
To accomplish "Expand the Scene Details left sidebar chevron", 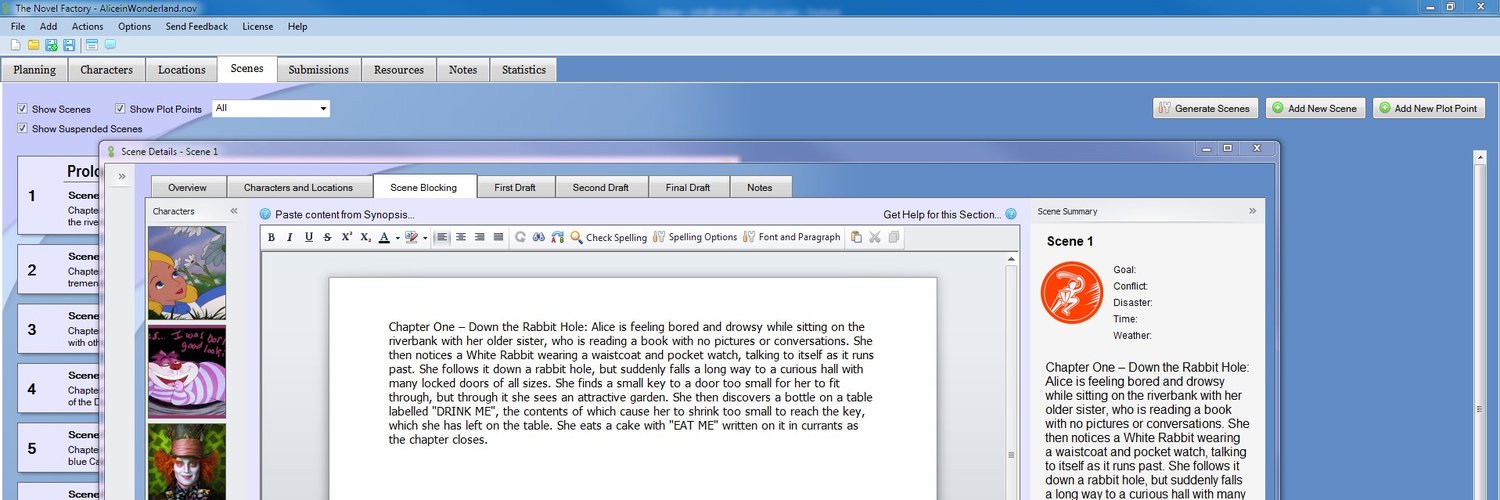I will pos(122,176).
